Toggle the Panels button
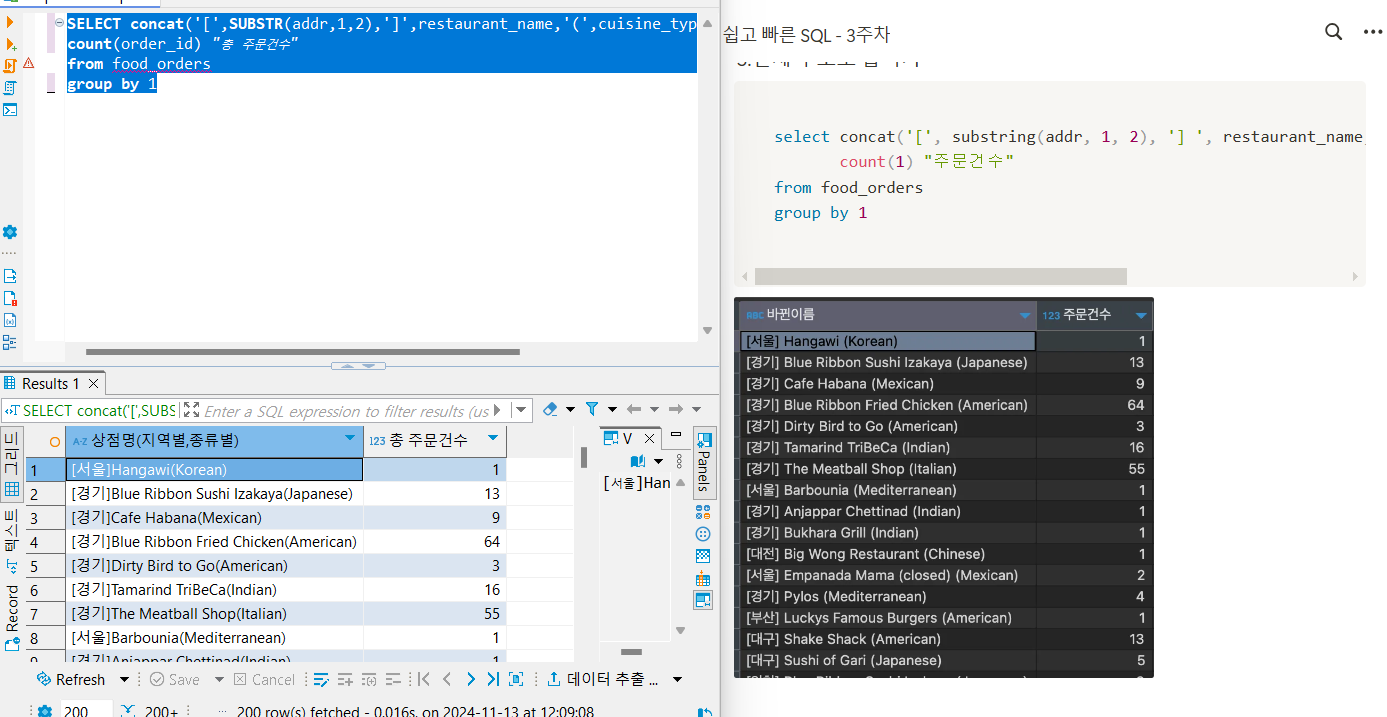Image resolution: width=1387 pixels, height=717 pixels. tap(704, 462)
